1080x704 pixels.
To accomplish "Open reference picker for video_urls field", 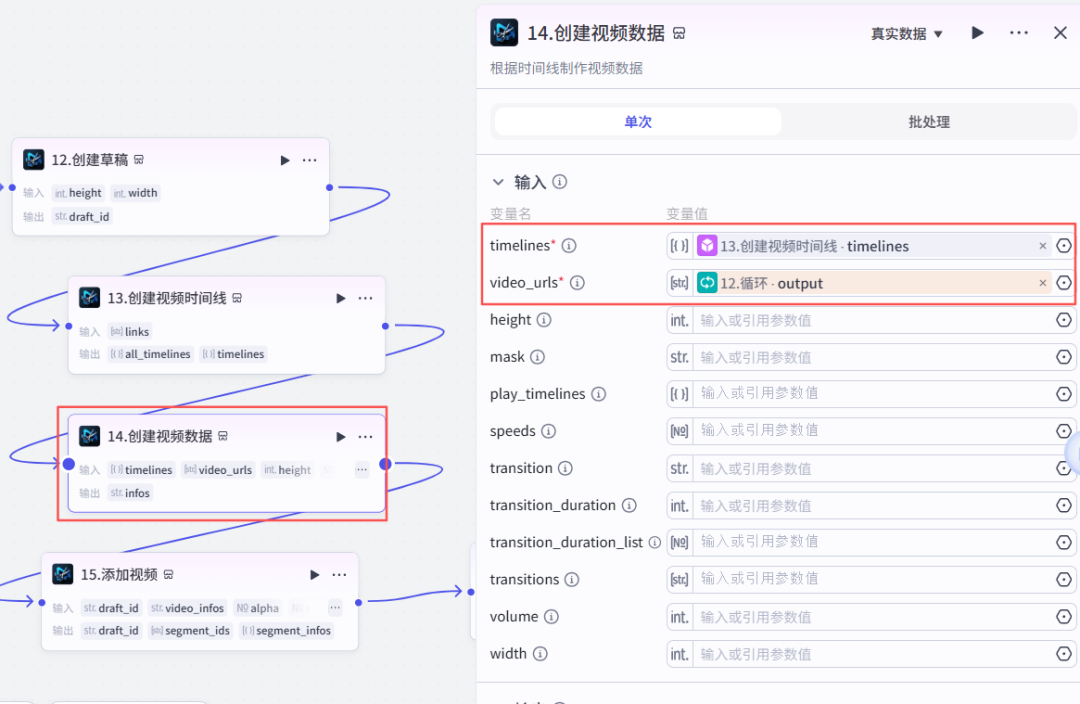I will point(1063,283).
